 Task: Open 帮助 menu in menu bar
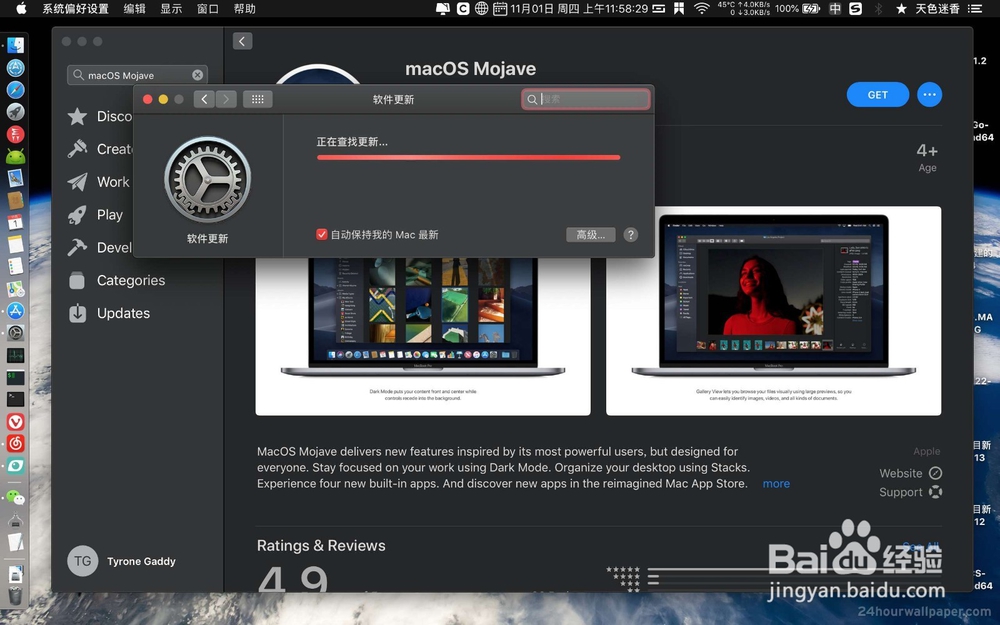244,8
